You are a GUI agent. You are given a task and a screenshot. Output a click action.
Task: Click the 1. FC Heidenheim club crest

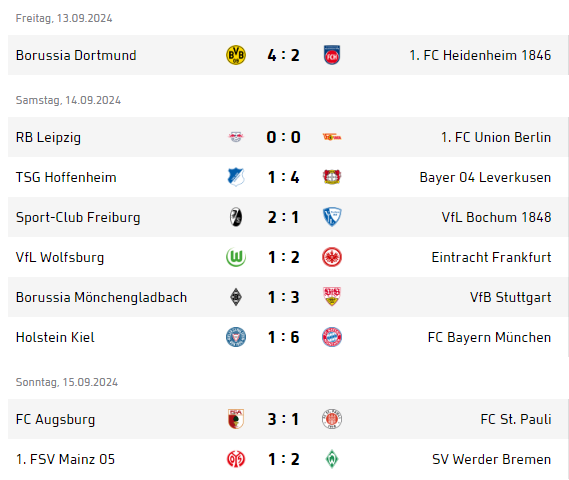[332, 55]
